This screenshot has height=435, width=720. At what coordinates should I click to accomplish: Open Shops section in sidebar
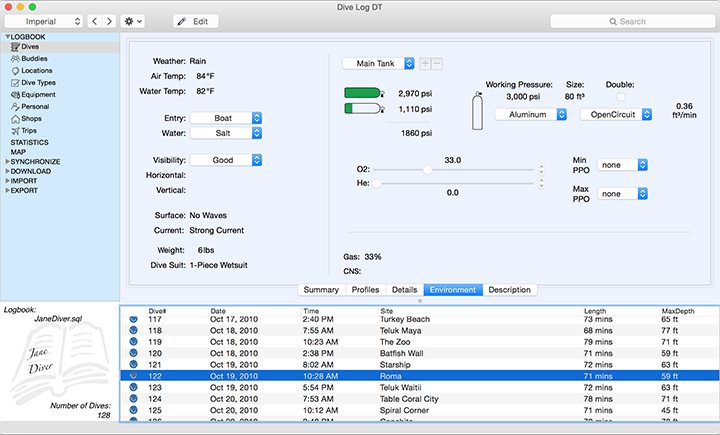click(31, 119)
